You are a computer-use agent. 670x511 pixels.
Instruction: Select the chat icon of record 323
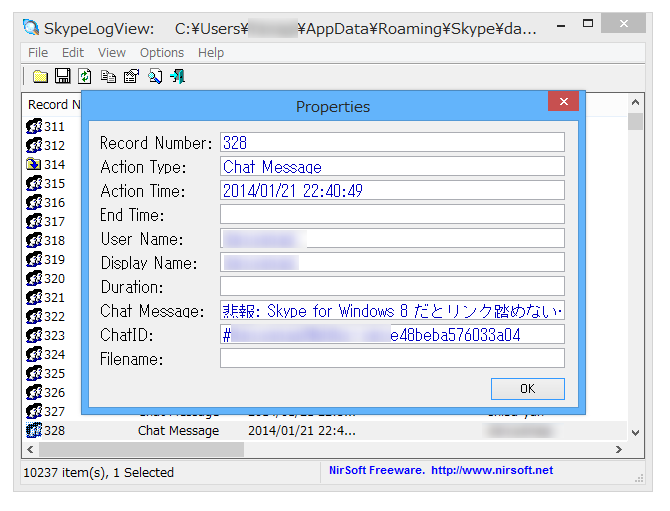click(34, 335)
